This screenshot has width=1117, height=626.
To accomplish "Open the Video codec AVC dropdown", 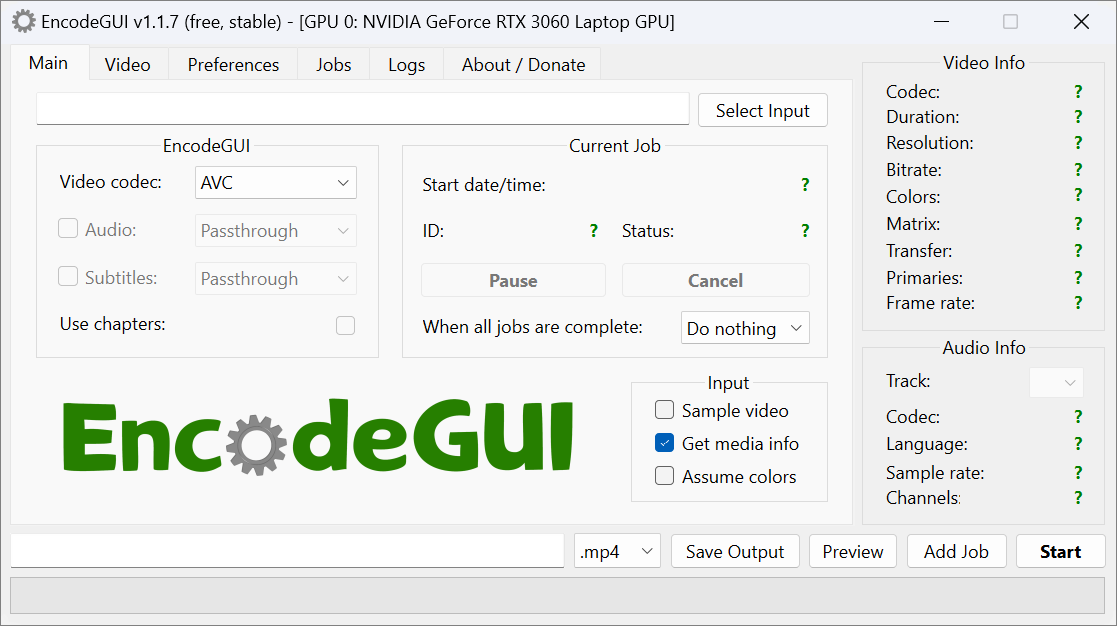I will click(276, 183).
